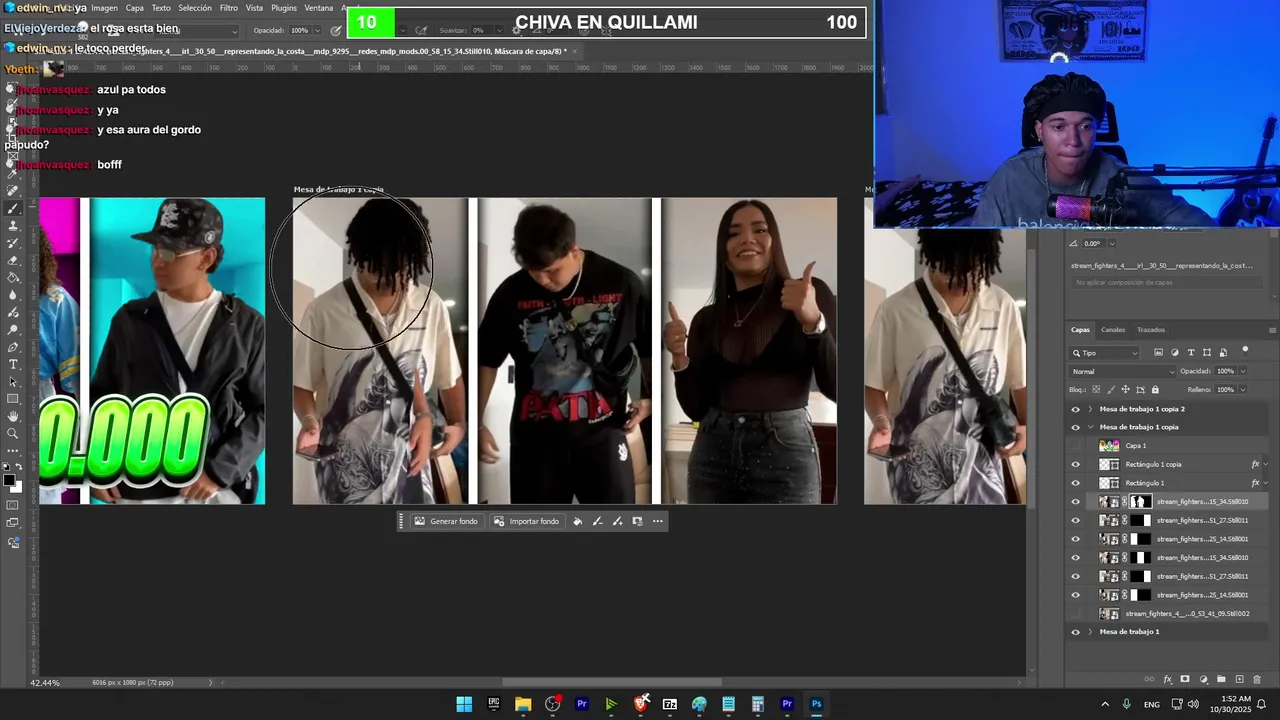The width and height of the screenshot is (1280, 720).
Task: Click the Lock all padlock icon
Action: click(x=1155, y=389)
